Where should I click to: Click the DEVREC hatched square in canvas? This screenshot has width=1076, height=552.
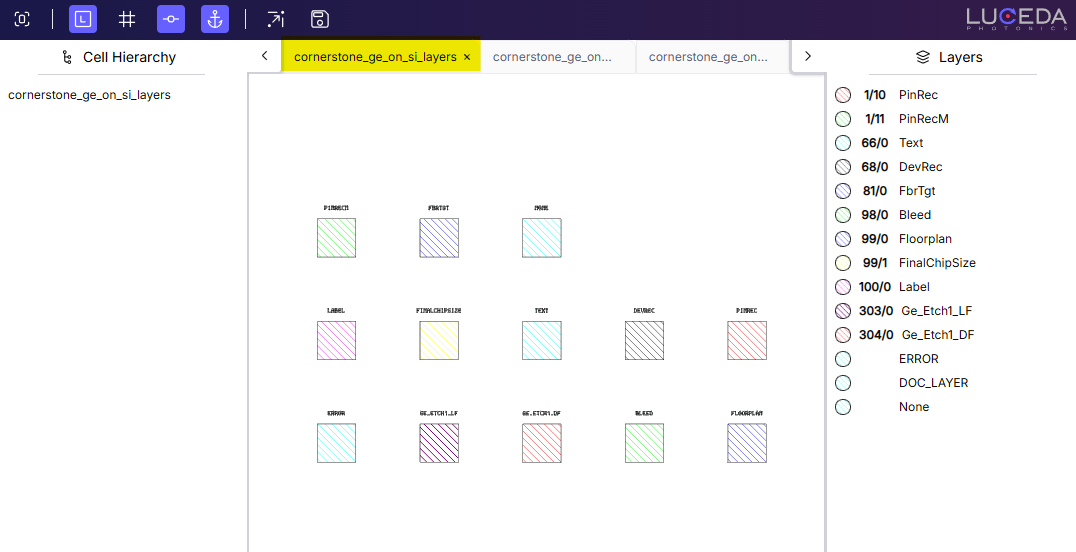tap(644, 340)
